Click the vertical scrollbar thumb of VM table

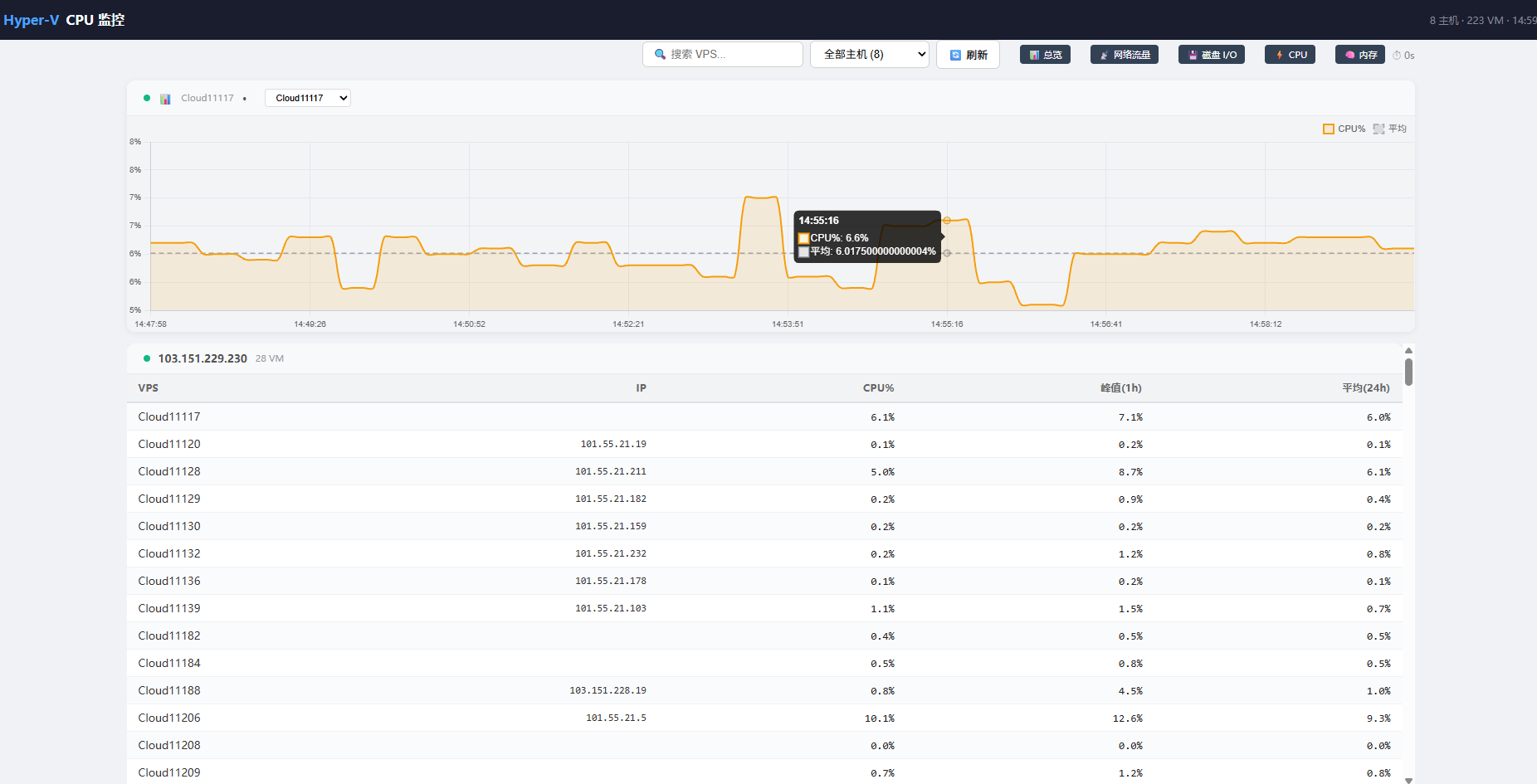click(x=1408, y=372)
